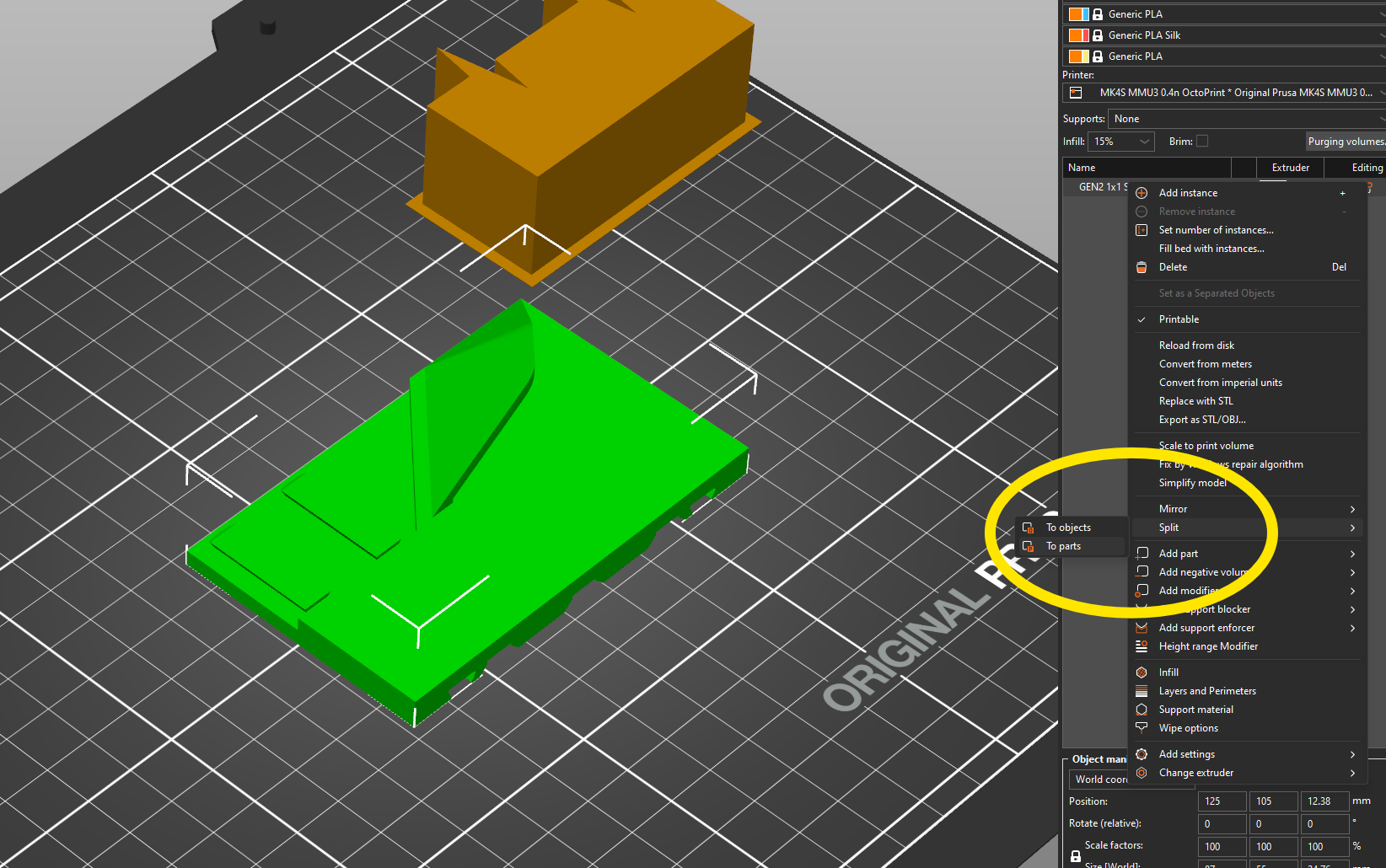Click the Height range Modifier icon
Viewport: 1386px width, 868px height.
pos(1142,646)
